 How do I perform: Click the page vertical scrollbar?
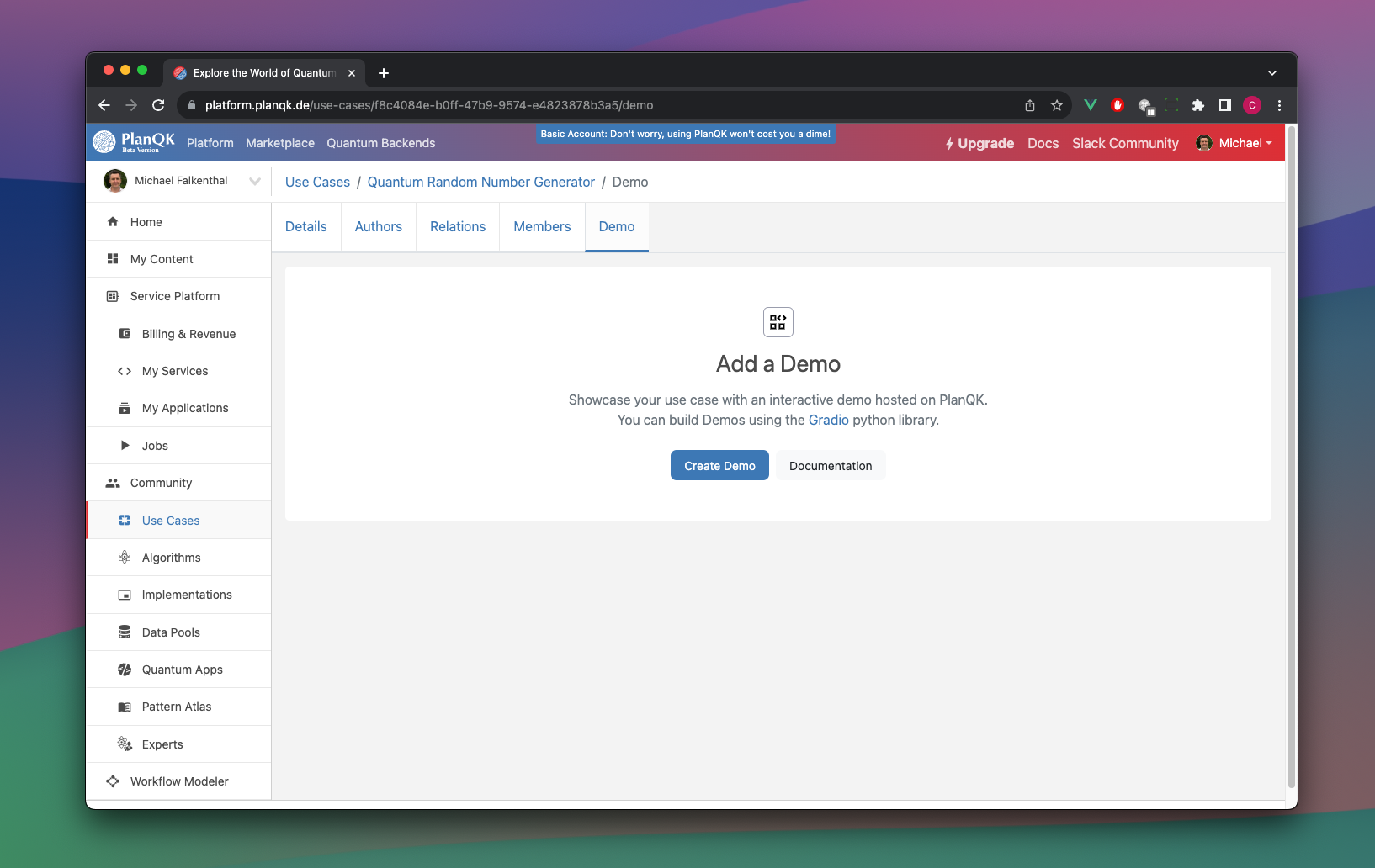click(1291, 454)
